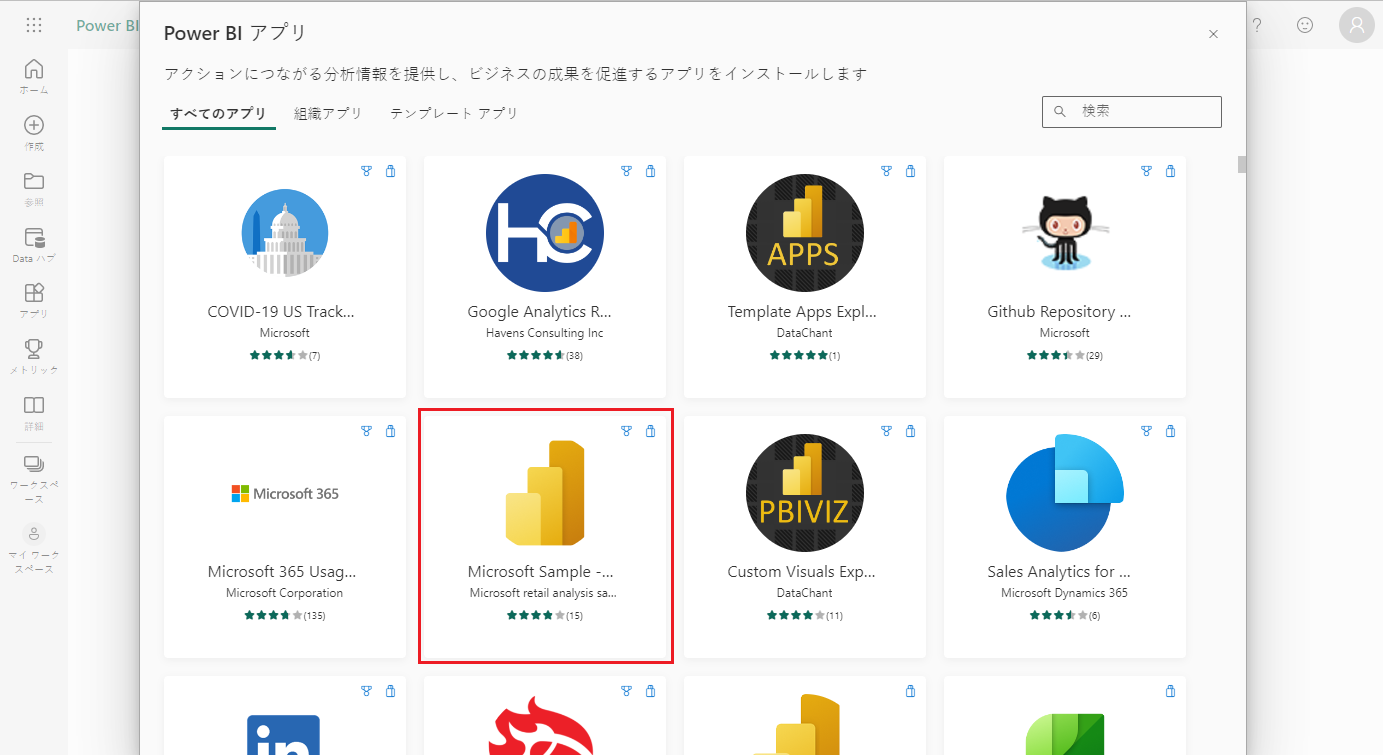Open the Sales Analytics blue circle thumbnail

(1065, 493)
